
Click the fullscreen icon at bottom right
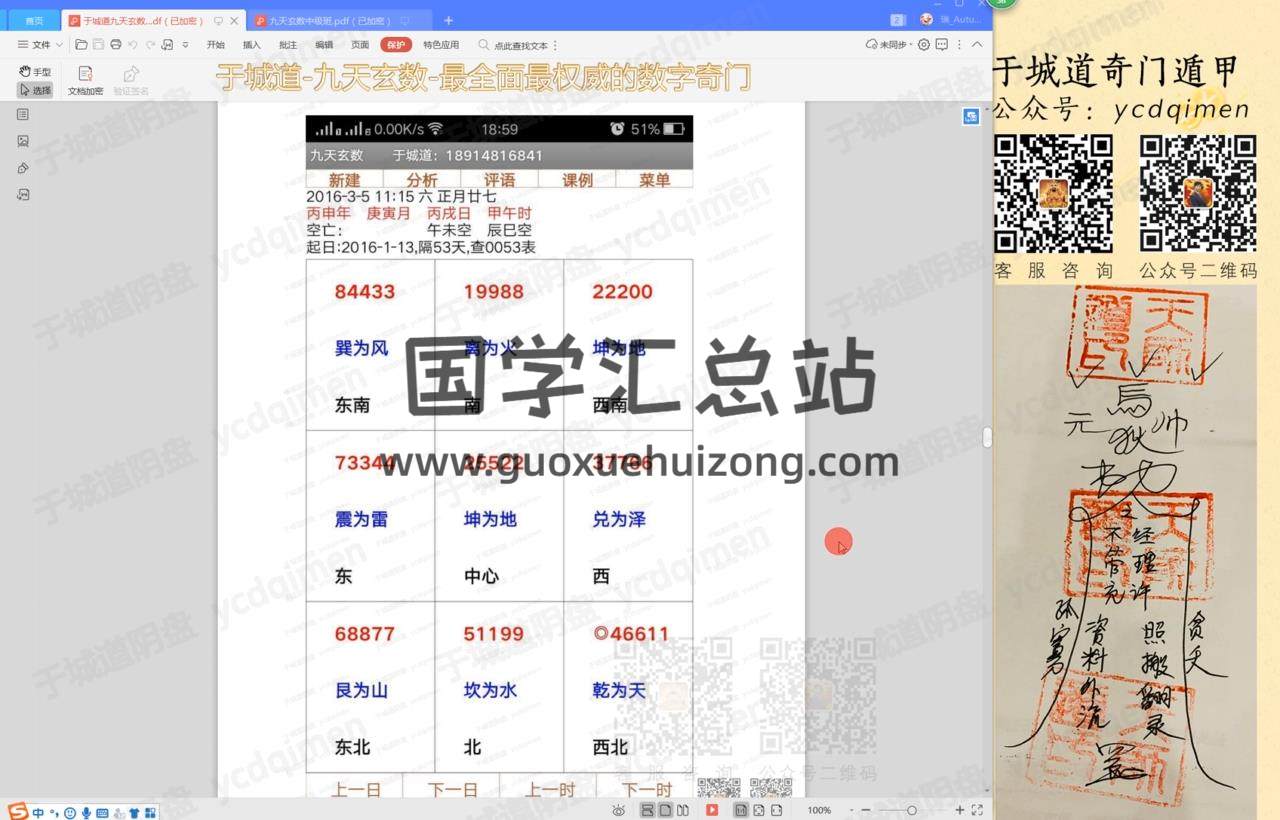pyautogui.click(x=977, y=810)
